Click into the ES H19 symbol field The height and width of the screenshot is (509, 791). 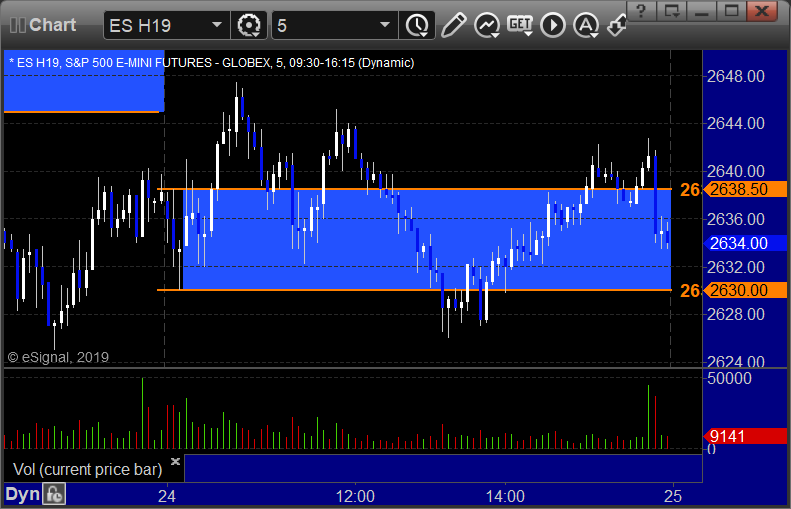click(166, 25)
